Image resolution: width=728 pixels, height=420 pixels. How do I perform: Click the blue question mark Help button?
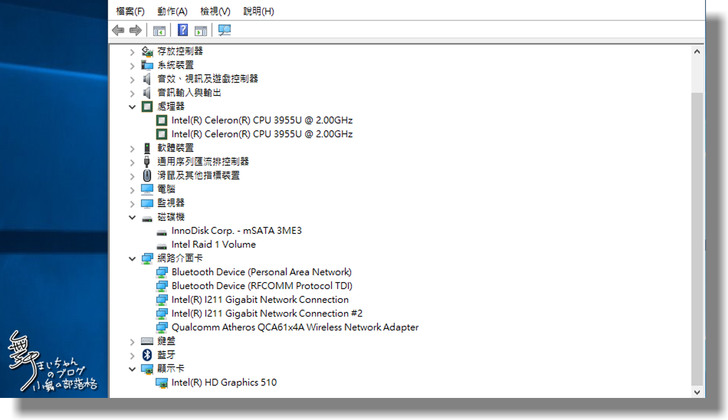click(x=183, y=30)
